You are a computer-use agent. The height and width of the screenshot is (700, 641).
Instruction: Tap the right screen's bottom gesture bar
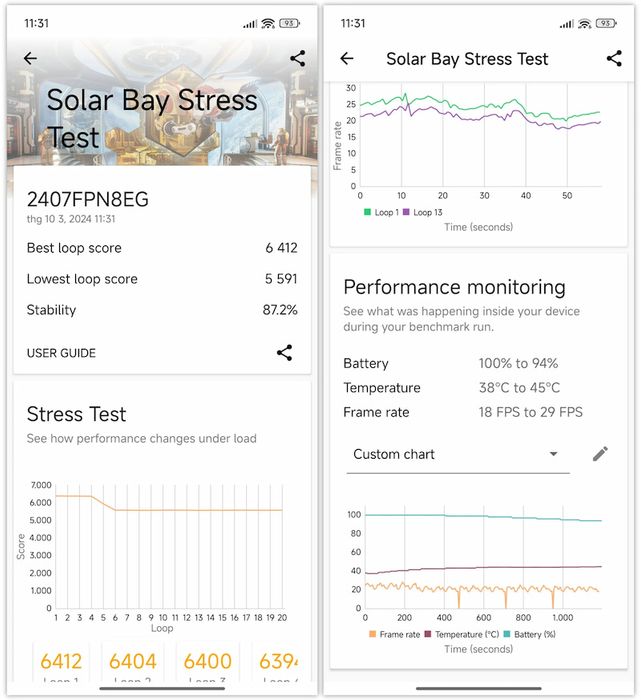(479, 689)
